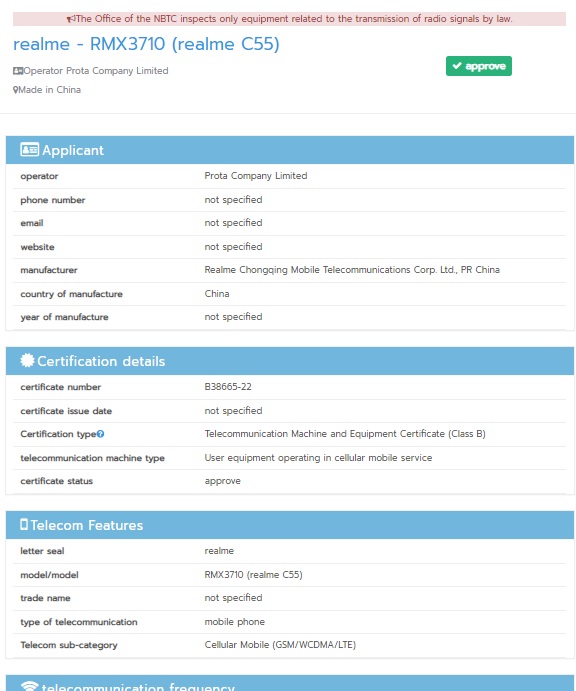Click the 'operator' row label in Applicant
576x691 pixels.
coord(39,176)
